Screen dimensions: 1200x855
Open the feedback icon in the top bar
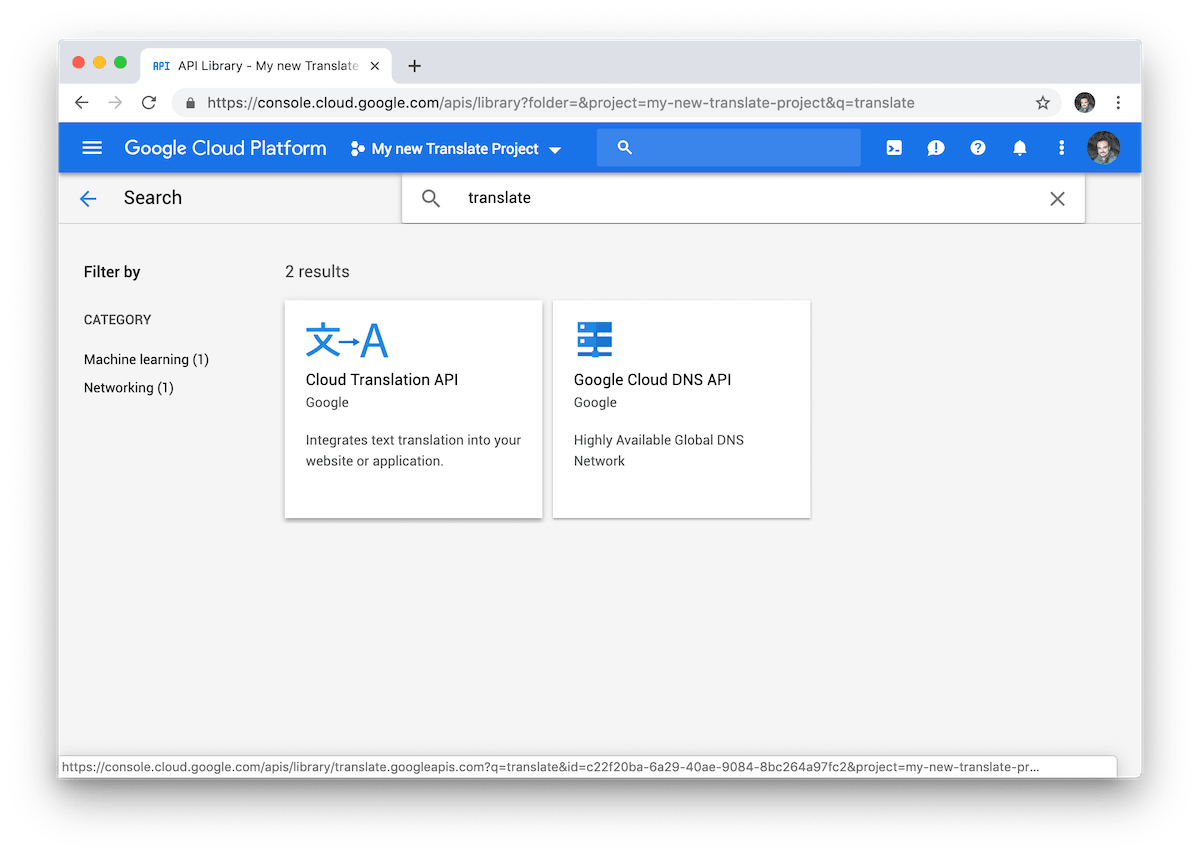[935, 147]
